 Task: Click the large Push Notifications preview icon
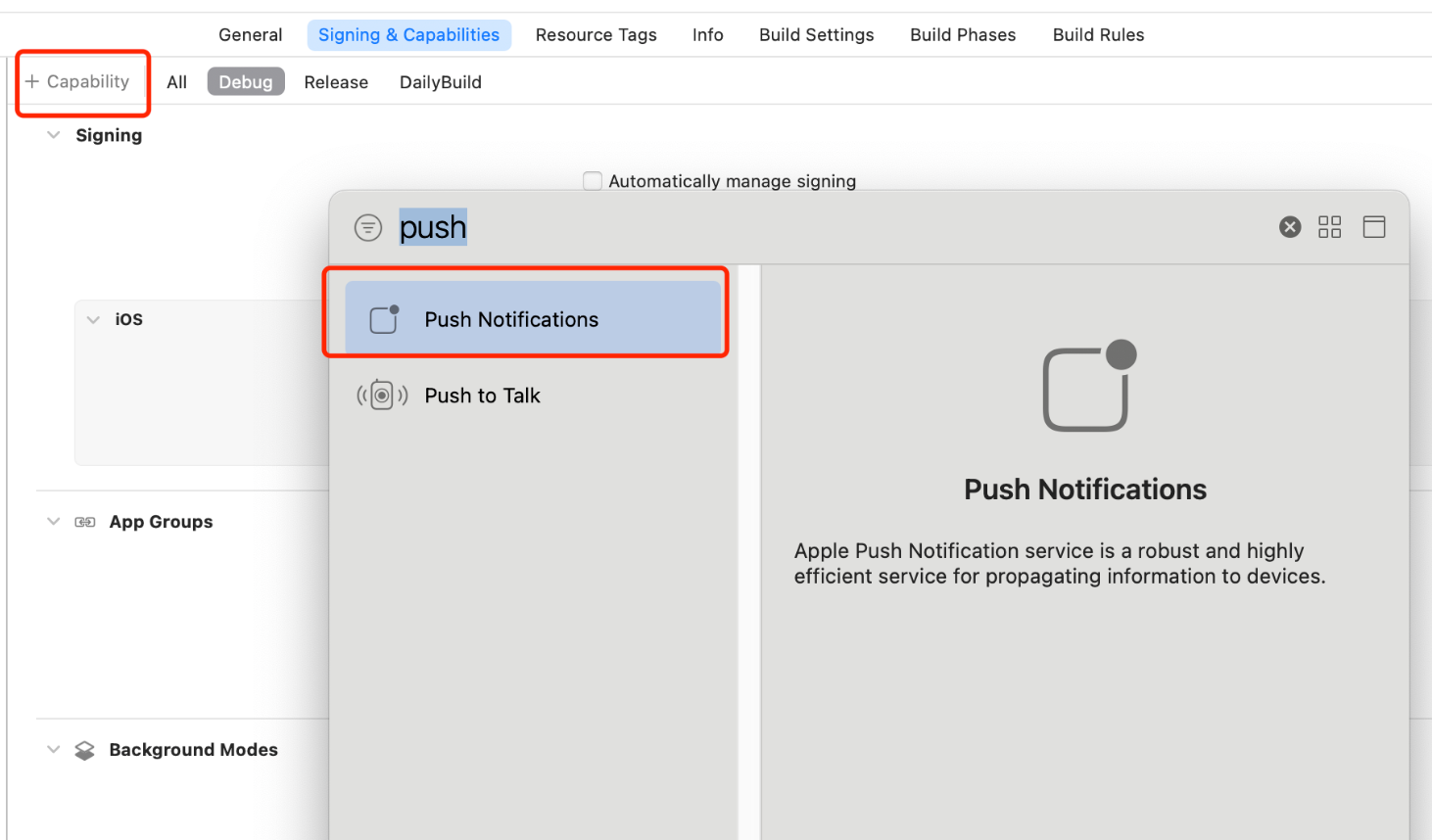tap(1089, 386)
